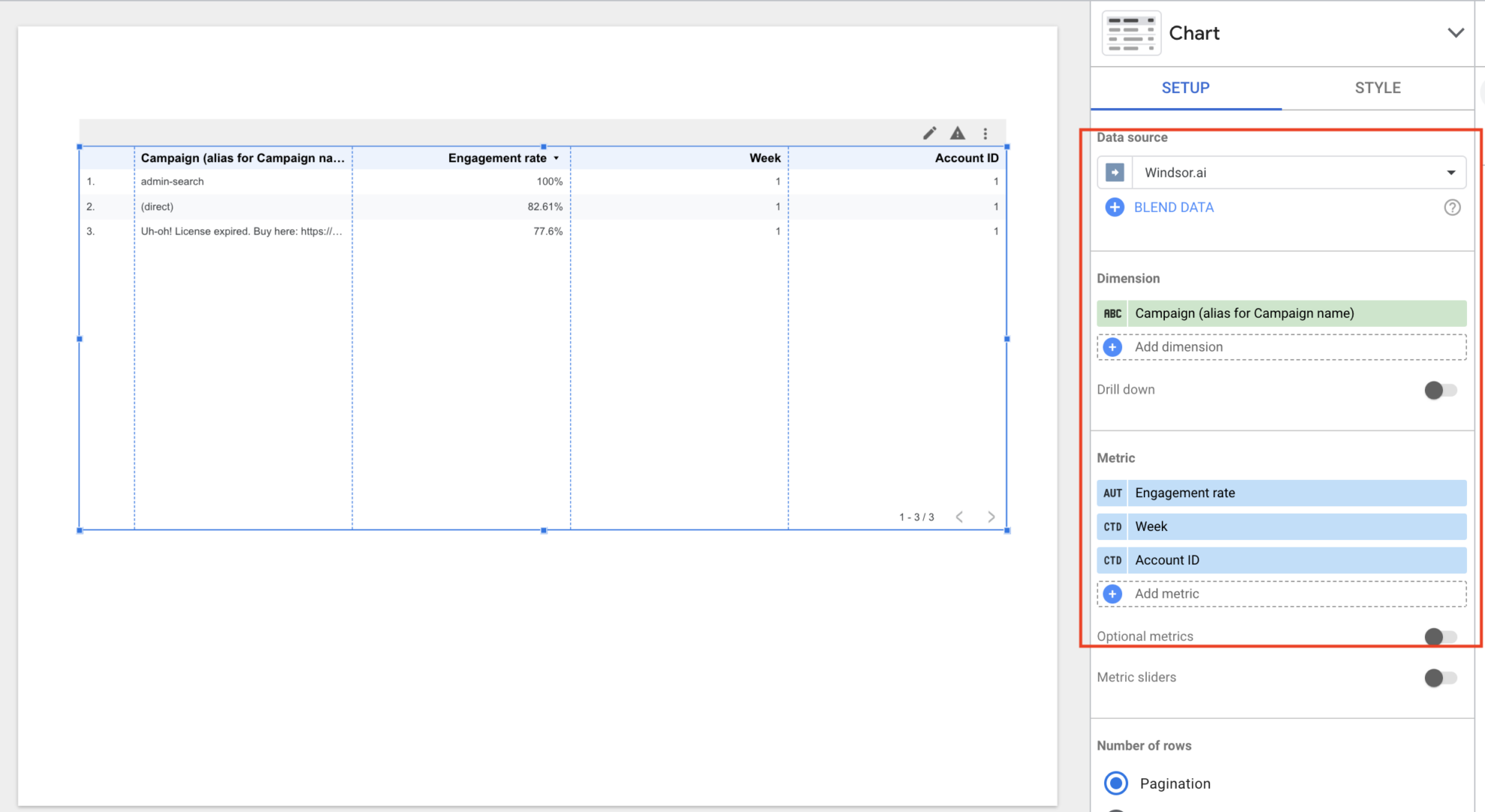Click the pencil edit icon above table

coord(929,133)
